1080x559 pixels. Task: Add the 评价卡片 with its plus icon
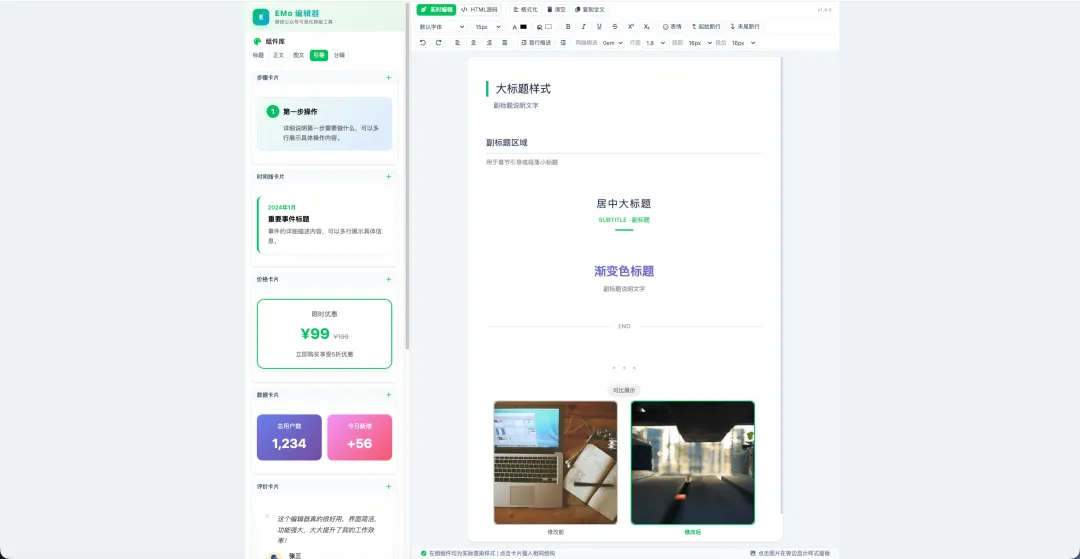pos(388,487)
